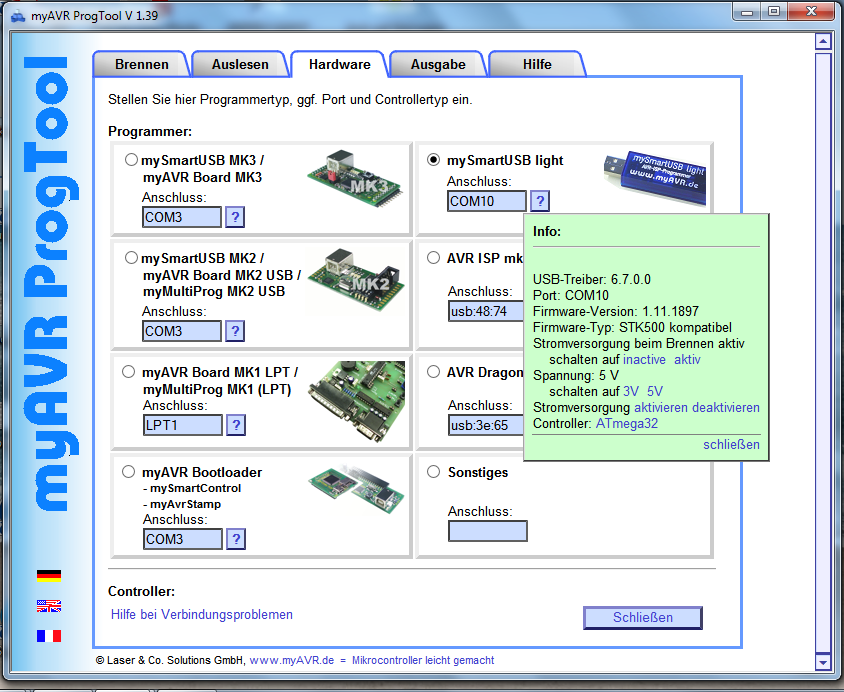Select the Hardware tab
The image size is (844, 692).
click(x=340, y=65)
